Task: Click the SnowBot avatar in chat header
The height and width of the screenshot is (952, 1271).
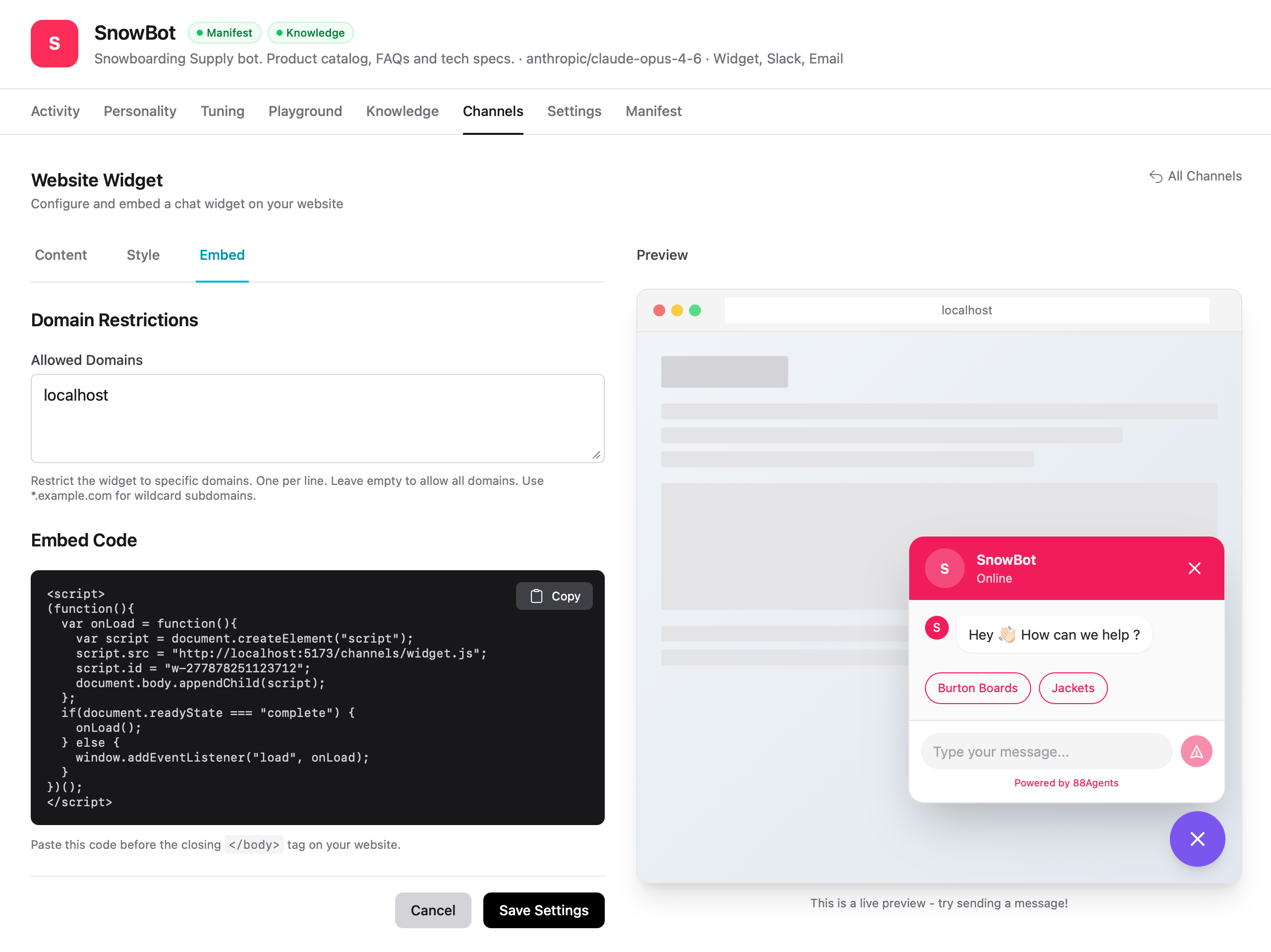Action: click(944, 568)
